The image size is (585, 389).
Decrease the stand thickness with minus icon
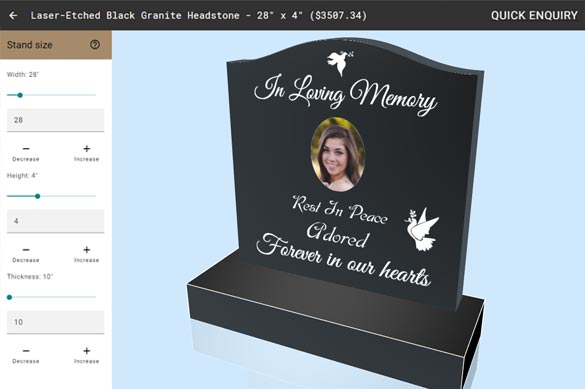pos(26,351)
